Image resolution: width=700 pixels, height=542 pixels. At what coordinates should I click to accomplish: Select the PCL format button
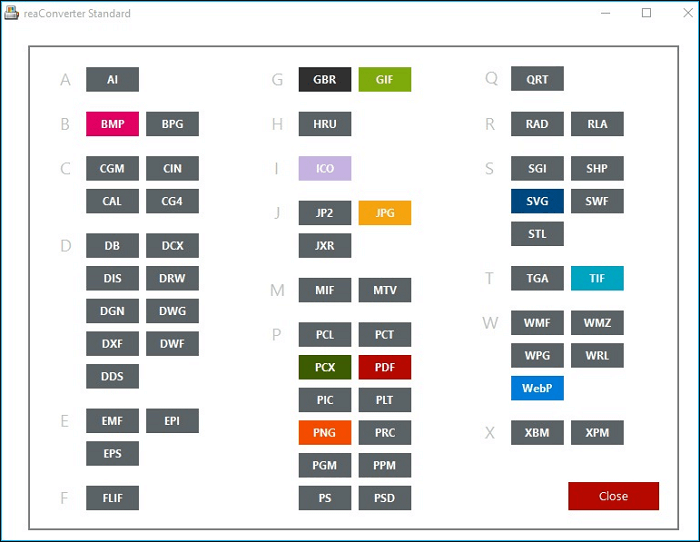[325, 334]
